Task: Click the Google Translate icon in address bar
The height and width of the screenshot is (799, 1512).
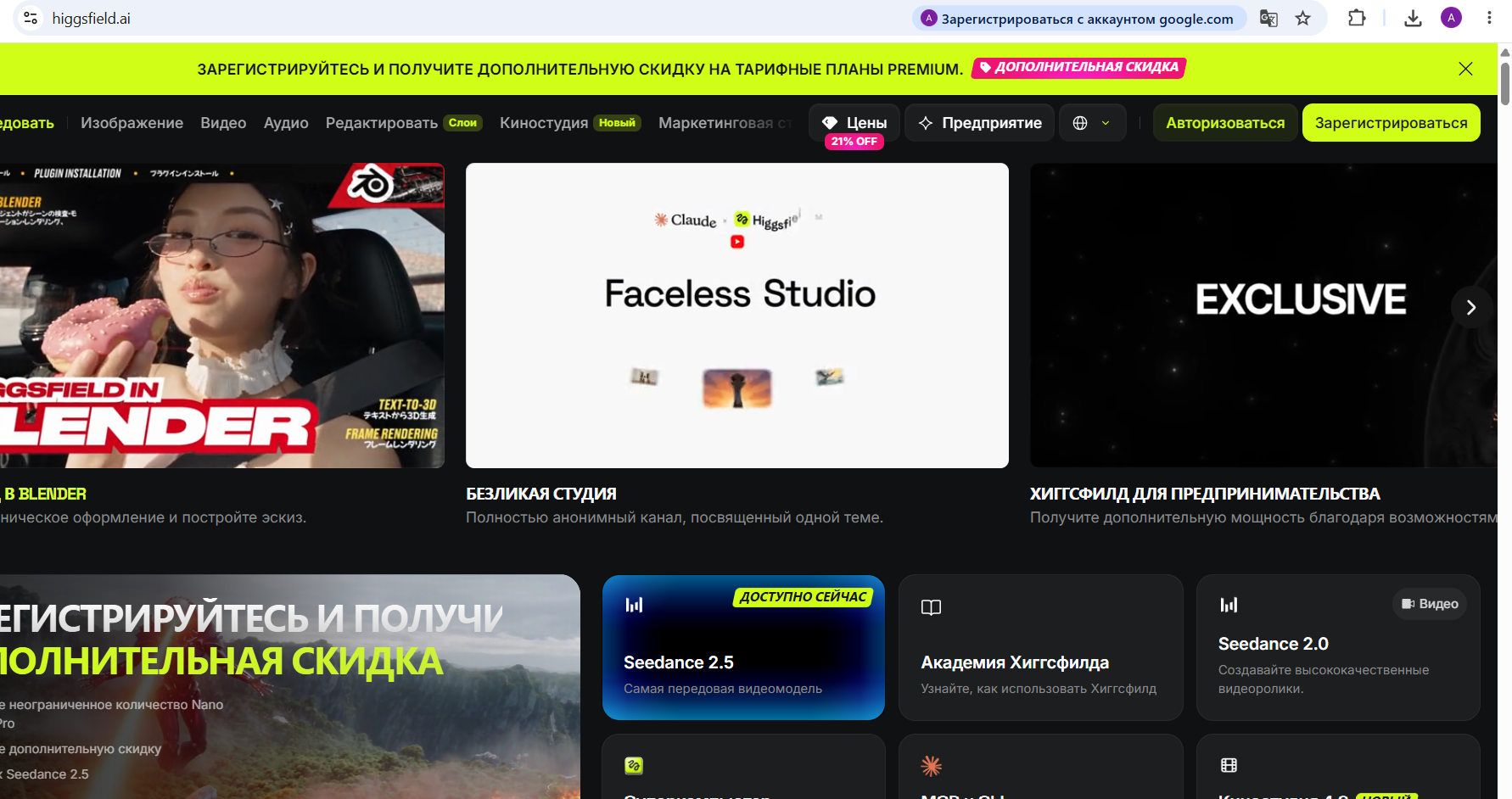Action: 1268,18
